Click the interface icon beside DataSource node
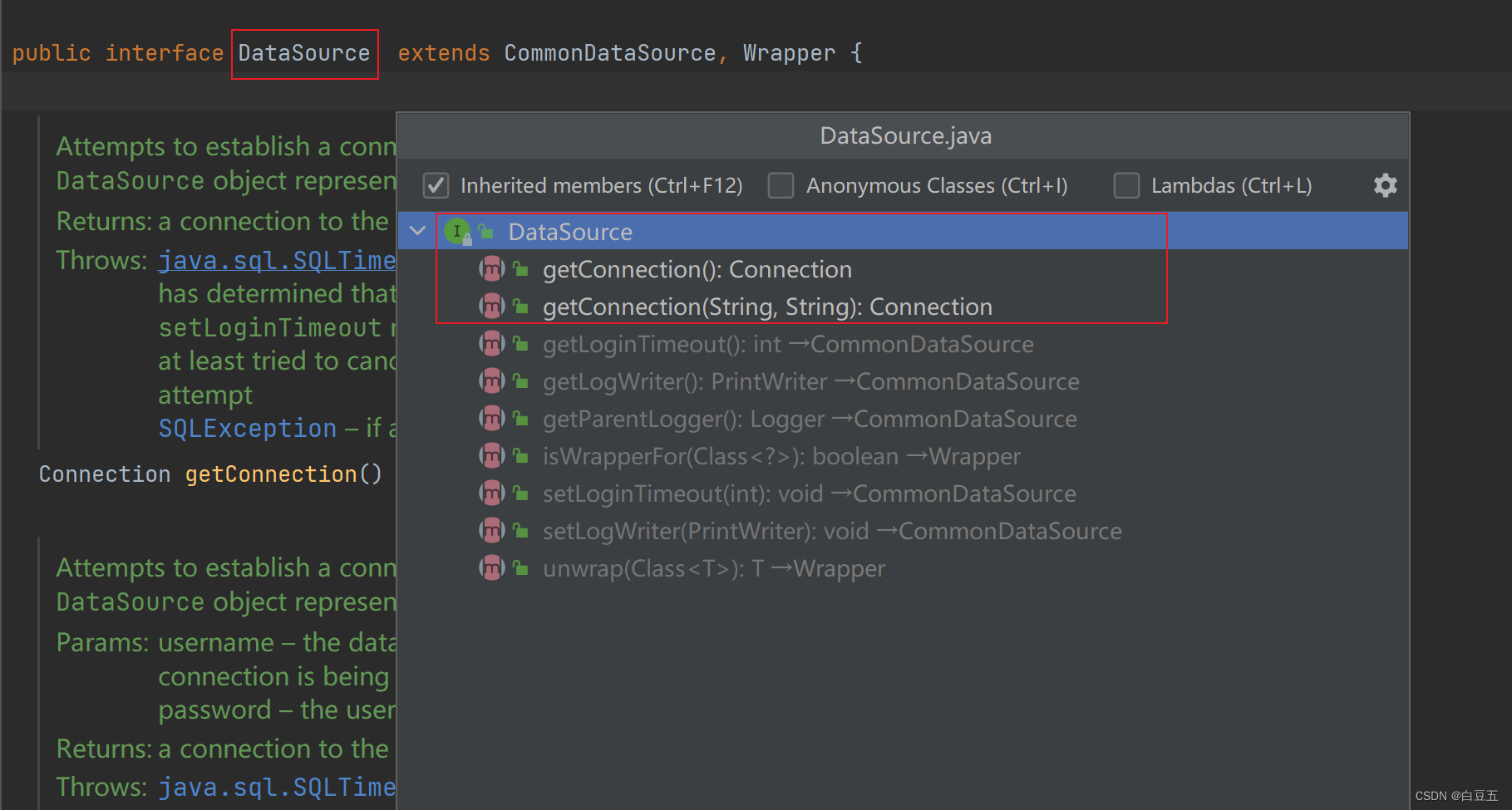Image resolution: width=1512 pixels, height=810 pixels. [x=457, y=231]
